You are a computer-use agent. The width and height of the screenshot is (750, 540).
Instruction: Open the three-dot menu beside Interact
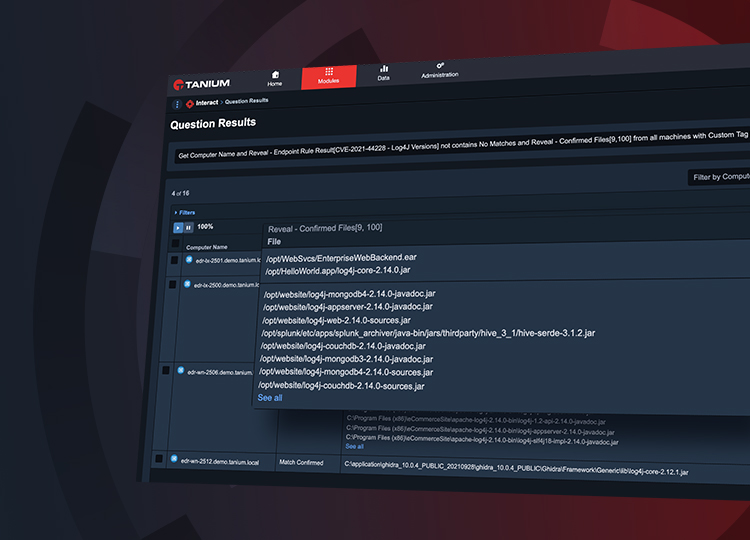click(x=177, y=104)
